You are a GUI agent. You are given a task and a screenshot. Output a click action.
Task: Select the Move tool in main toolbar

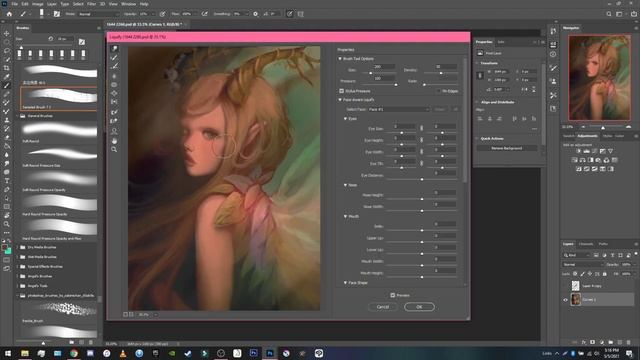tap(7, 33)
